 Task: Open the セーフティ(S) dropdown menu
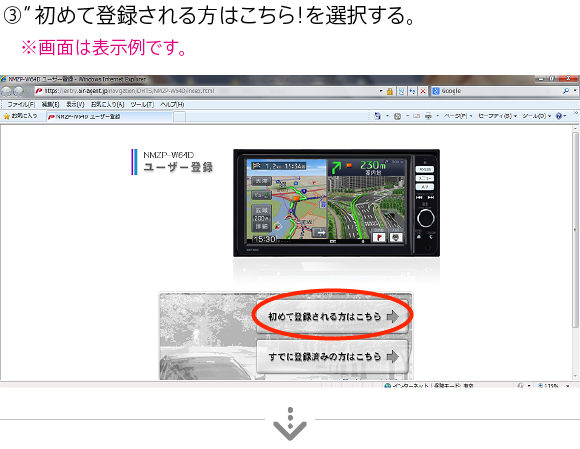click(x=498, y=116)
